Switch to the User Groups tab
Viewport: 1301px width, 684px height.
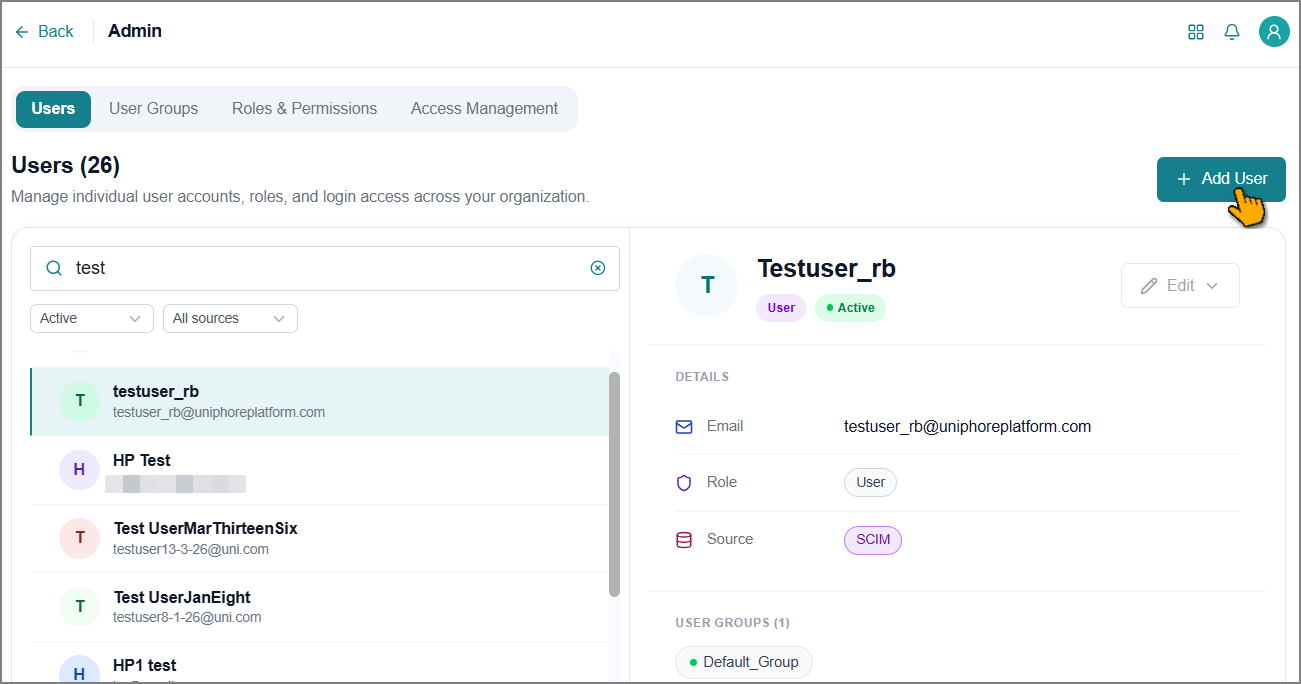[x=154, y=109]
